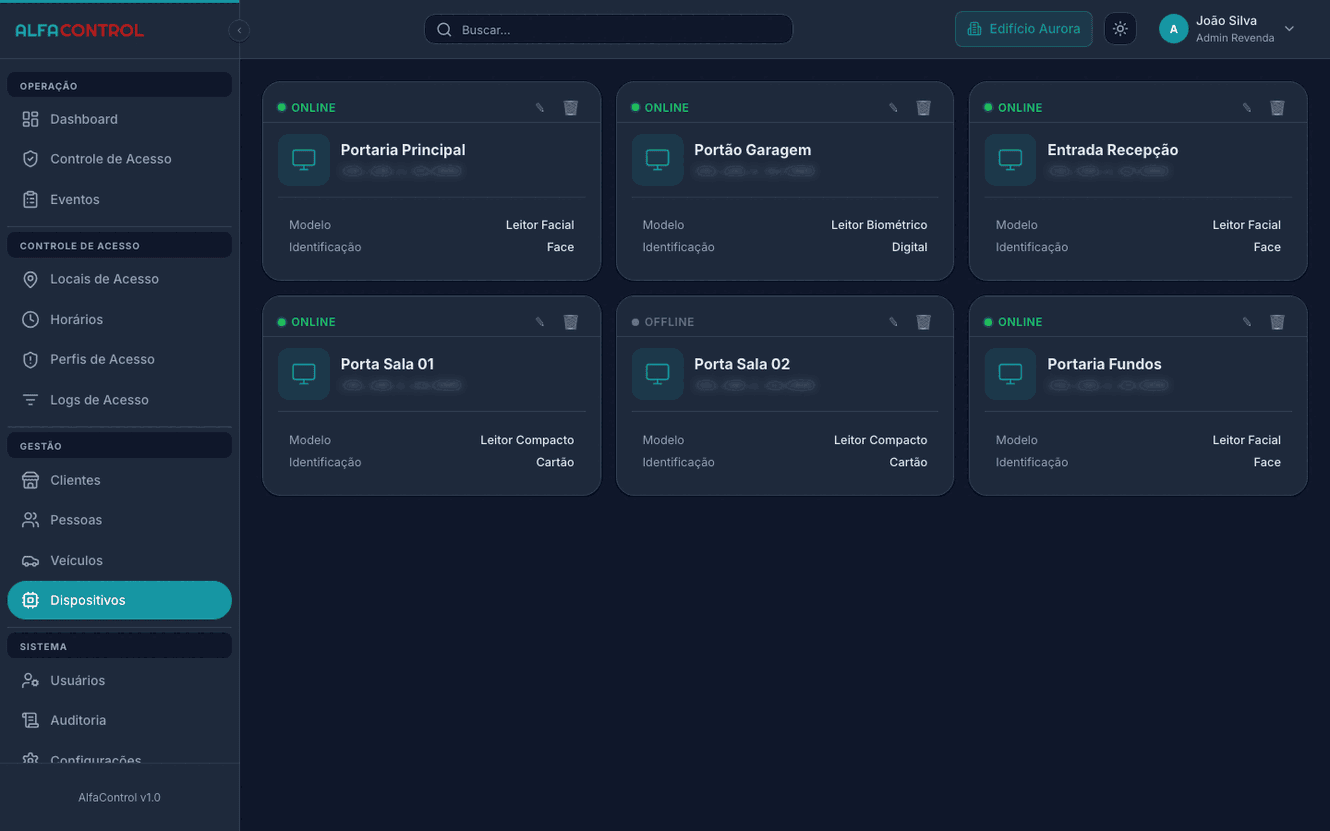1330x831 pixels.
Task: Click the Portaria Principal device name
Action: (x=403, y=150)
